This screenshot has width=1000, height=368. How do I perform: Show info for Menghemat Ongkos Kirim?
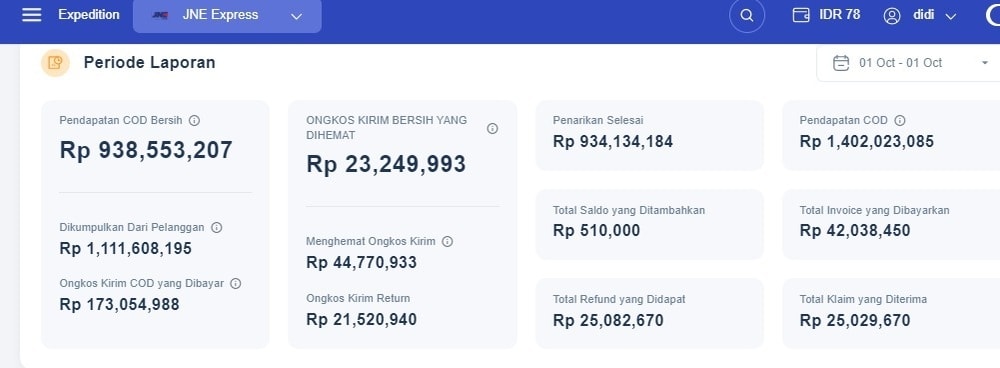[x=448, y=242]
